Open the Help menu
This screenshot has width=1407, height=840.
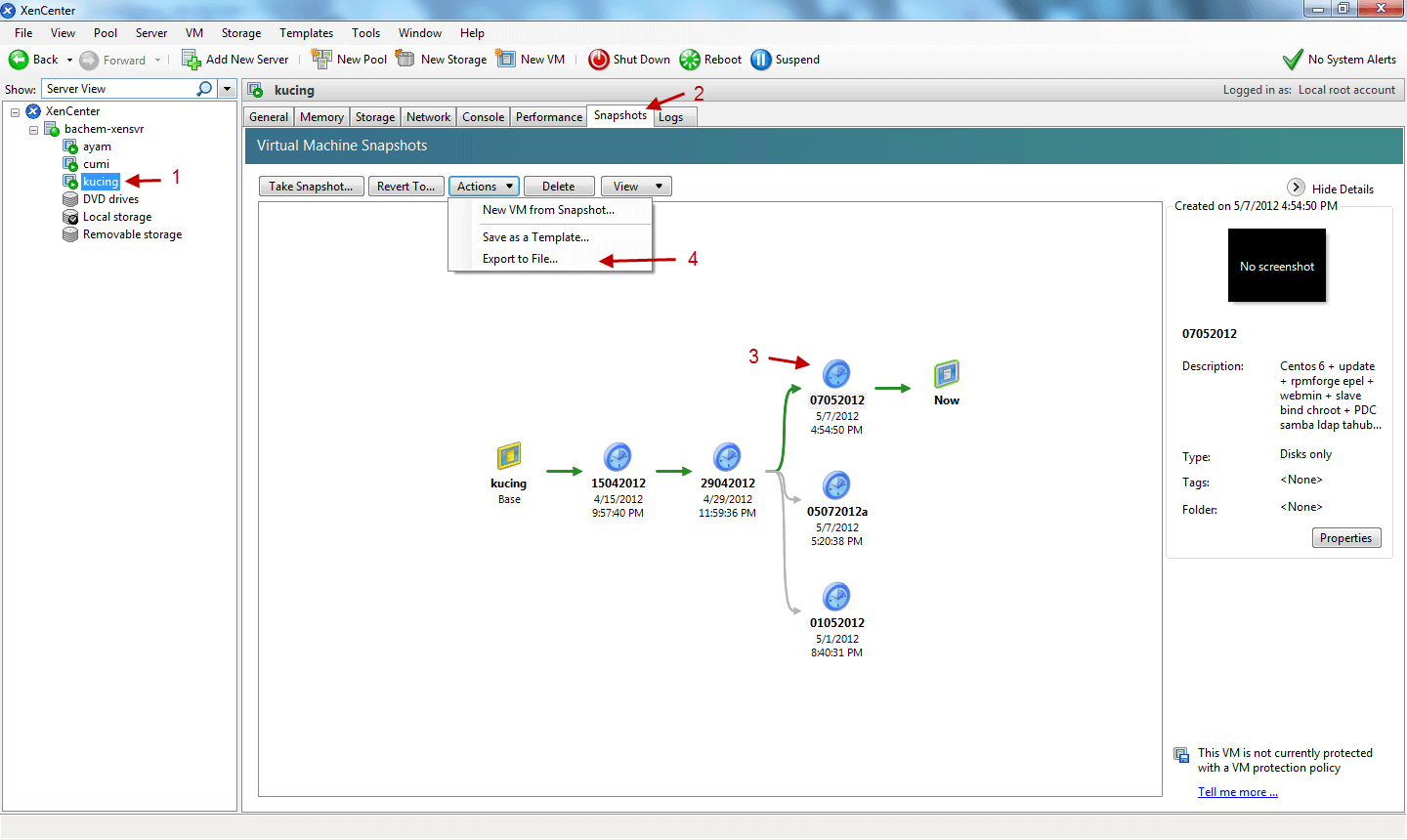click(472, 33)
